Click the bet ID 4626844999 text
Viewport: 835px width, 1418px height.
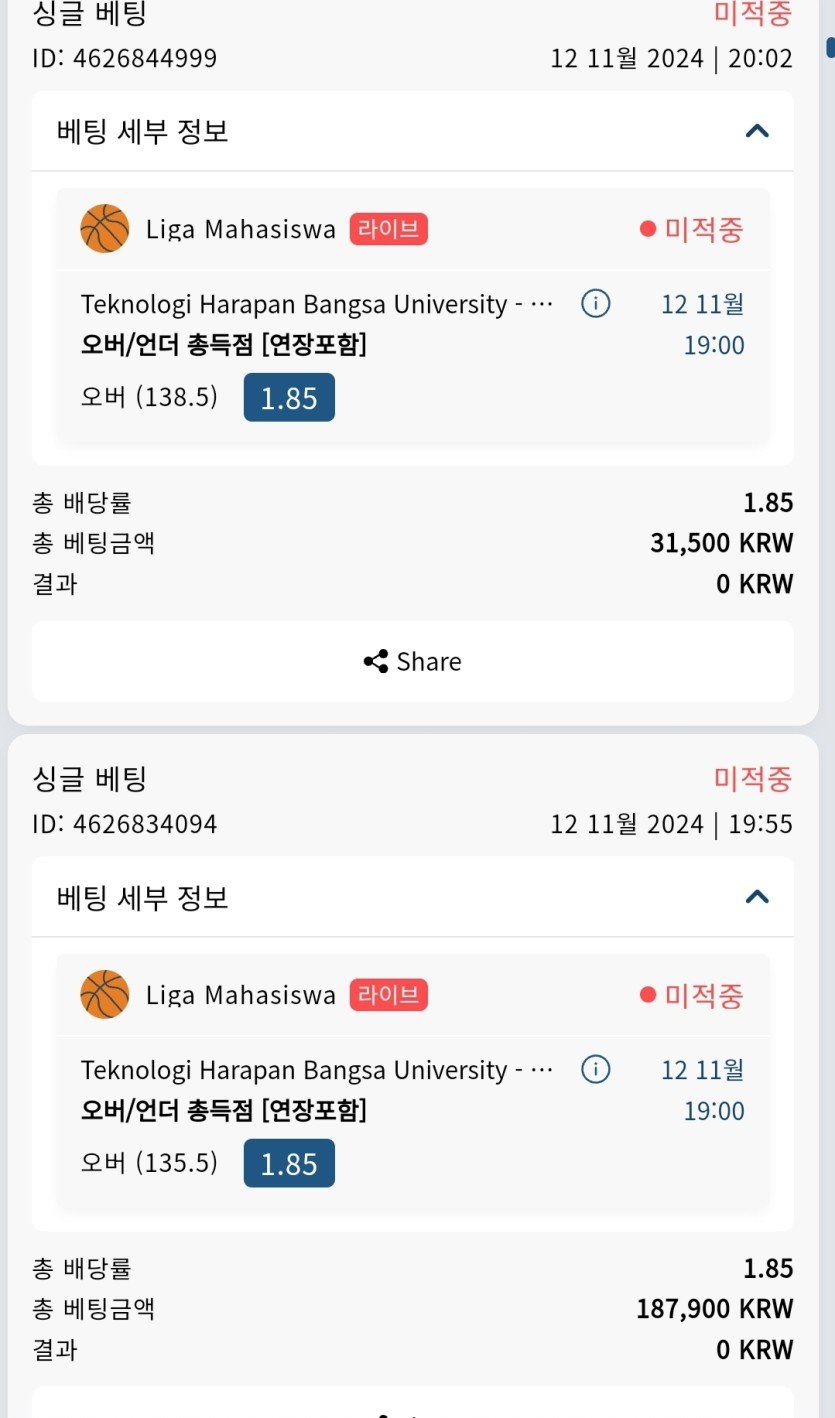pos(125,58)
